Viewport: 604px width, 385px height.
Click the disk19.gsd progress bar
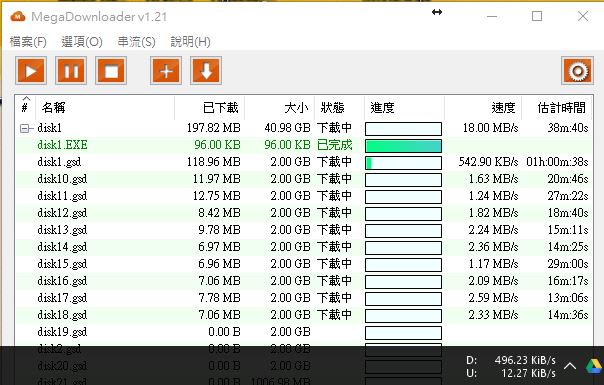[403, 333]
